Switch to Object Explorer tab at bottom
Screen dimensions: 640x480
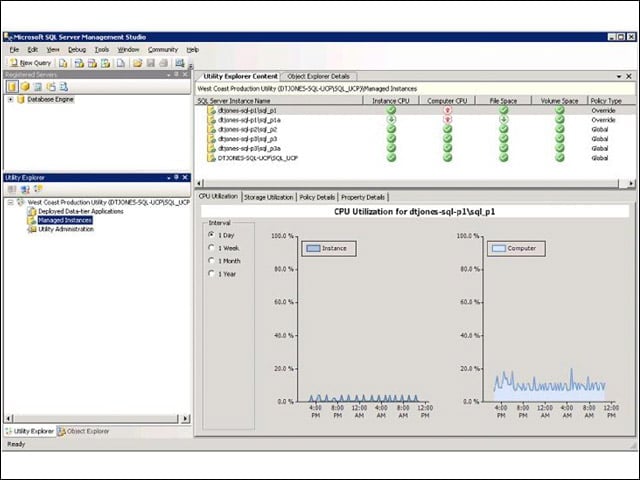(x=84, y=431)
